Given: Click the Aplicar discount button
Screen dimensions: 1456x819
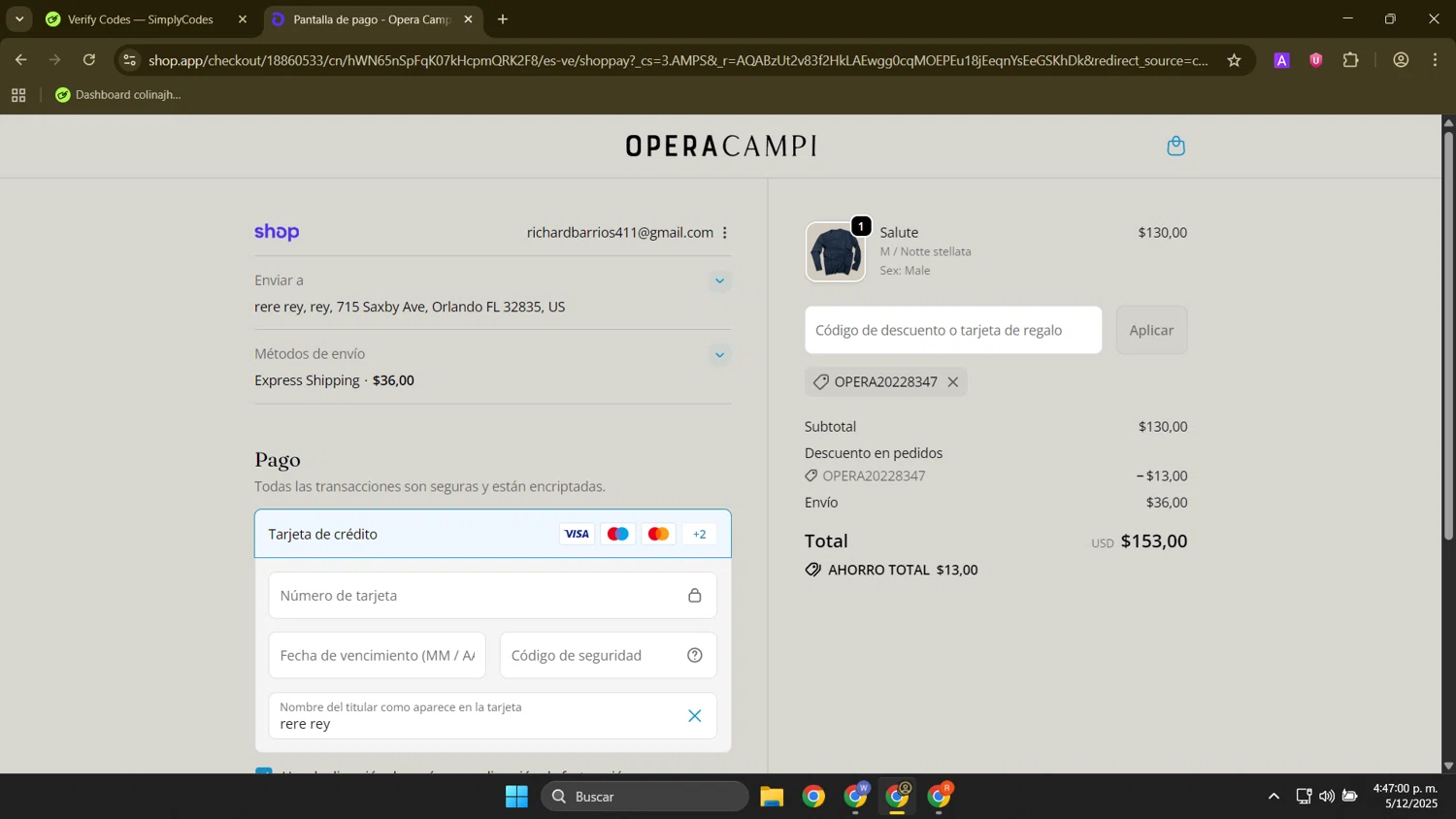Looking at the screenshot, I should pyautogui.click(x=1151, y=330).
